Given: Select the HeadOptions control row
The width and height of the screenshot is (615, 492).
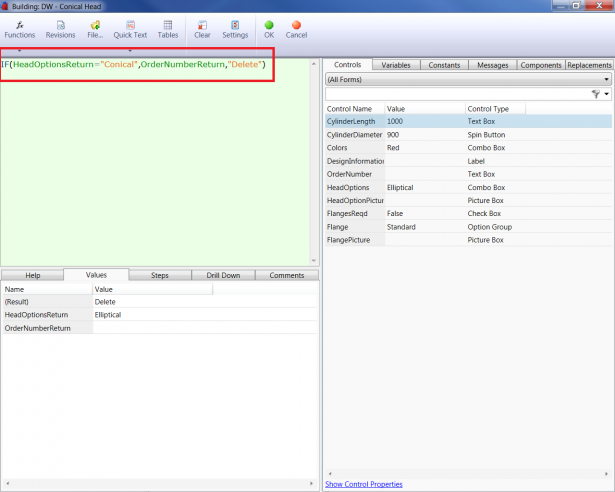Looking at the screenshot, I should [468, 187].
